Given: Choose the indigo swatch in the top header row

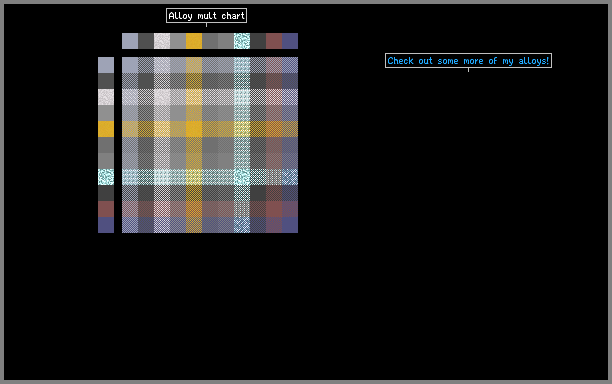Looking at the screenshot, I should click(290, 41).
